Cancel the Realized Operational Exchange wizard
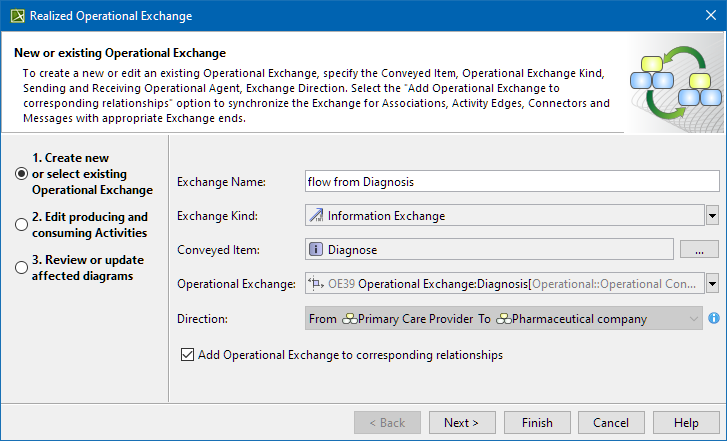The image size is (727, 441). (611, 422)
